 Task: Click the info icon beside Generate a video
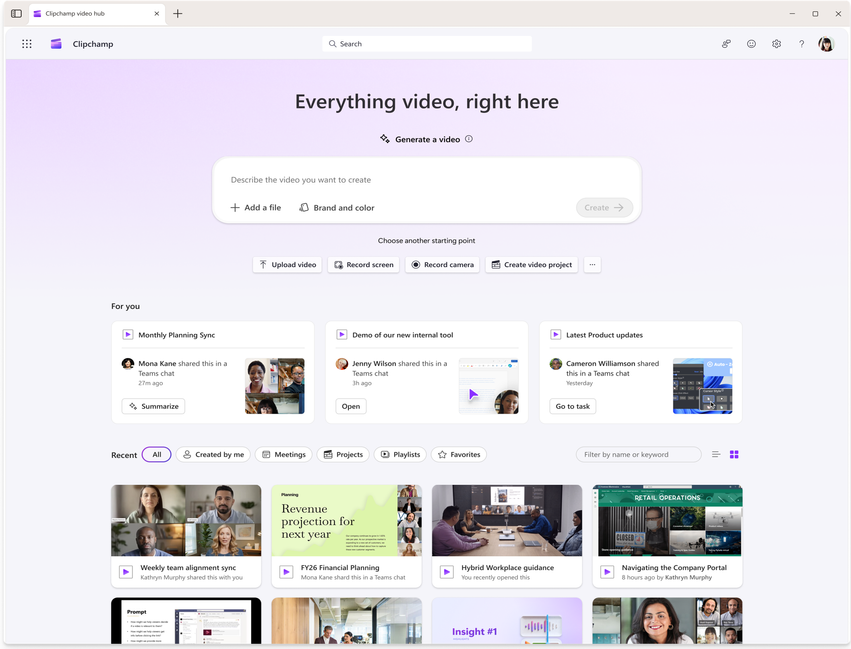469,139
